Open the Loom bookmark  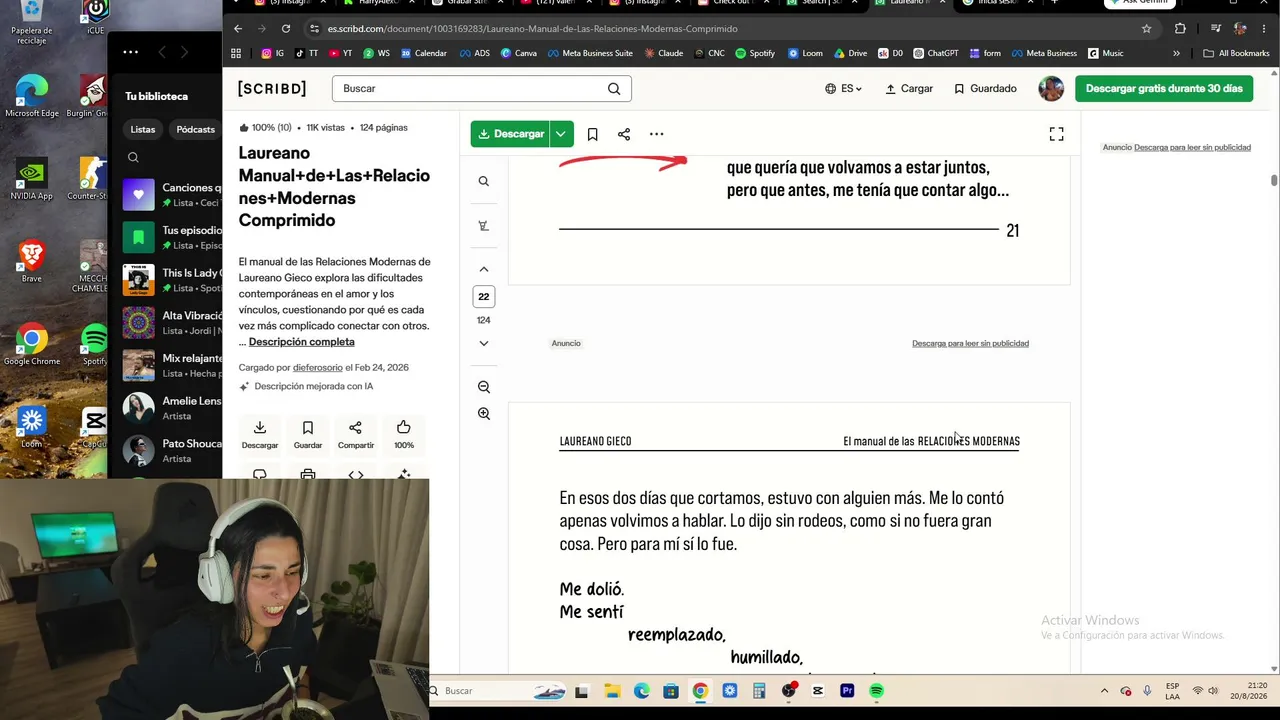(805, 53)
